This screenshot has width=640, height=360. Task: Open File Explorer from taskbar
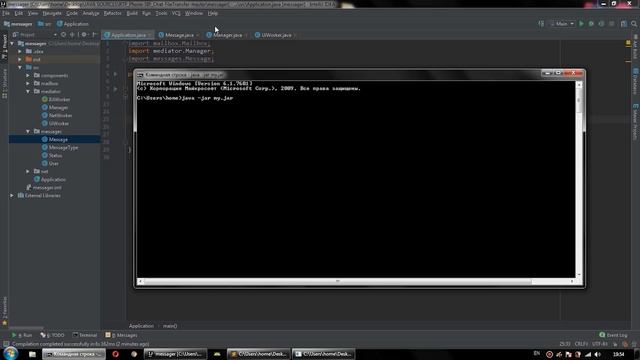(x=32, y=354)
